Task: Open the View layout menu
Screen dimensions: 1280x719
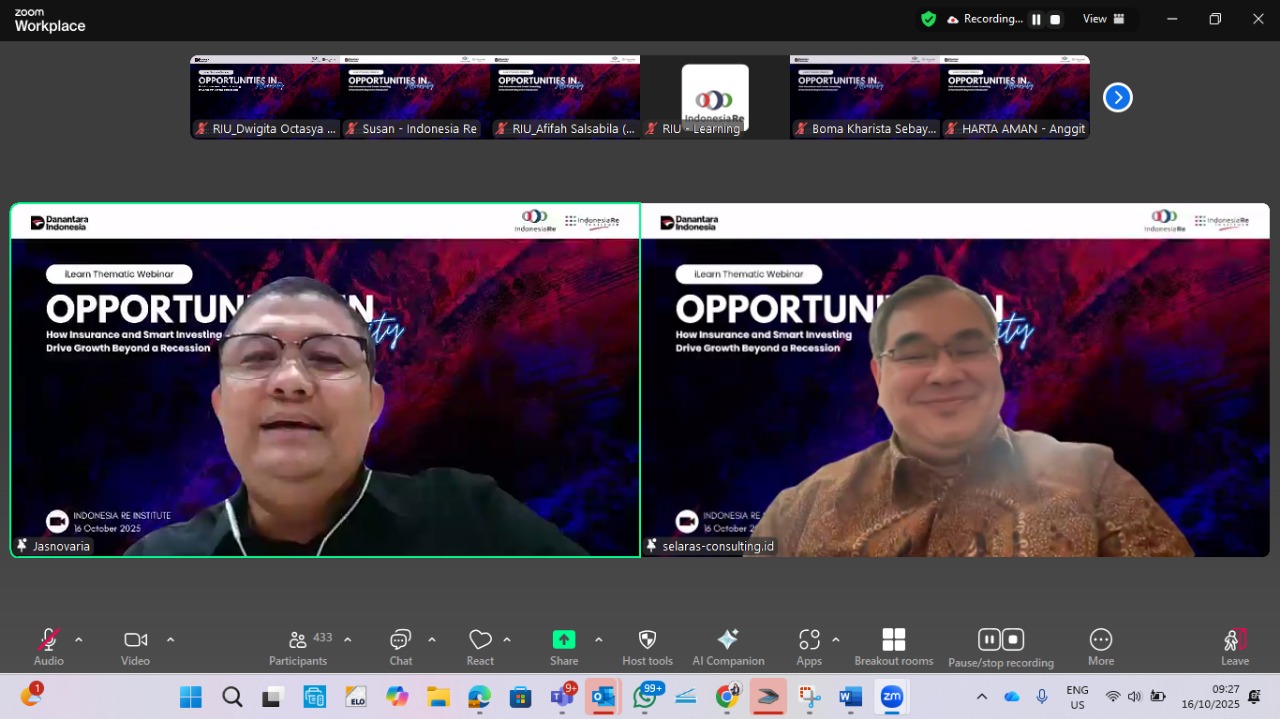Action: click(1104, 19)
